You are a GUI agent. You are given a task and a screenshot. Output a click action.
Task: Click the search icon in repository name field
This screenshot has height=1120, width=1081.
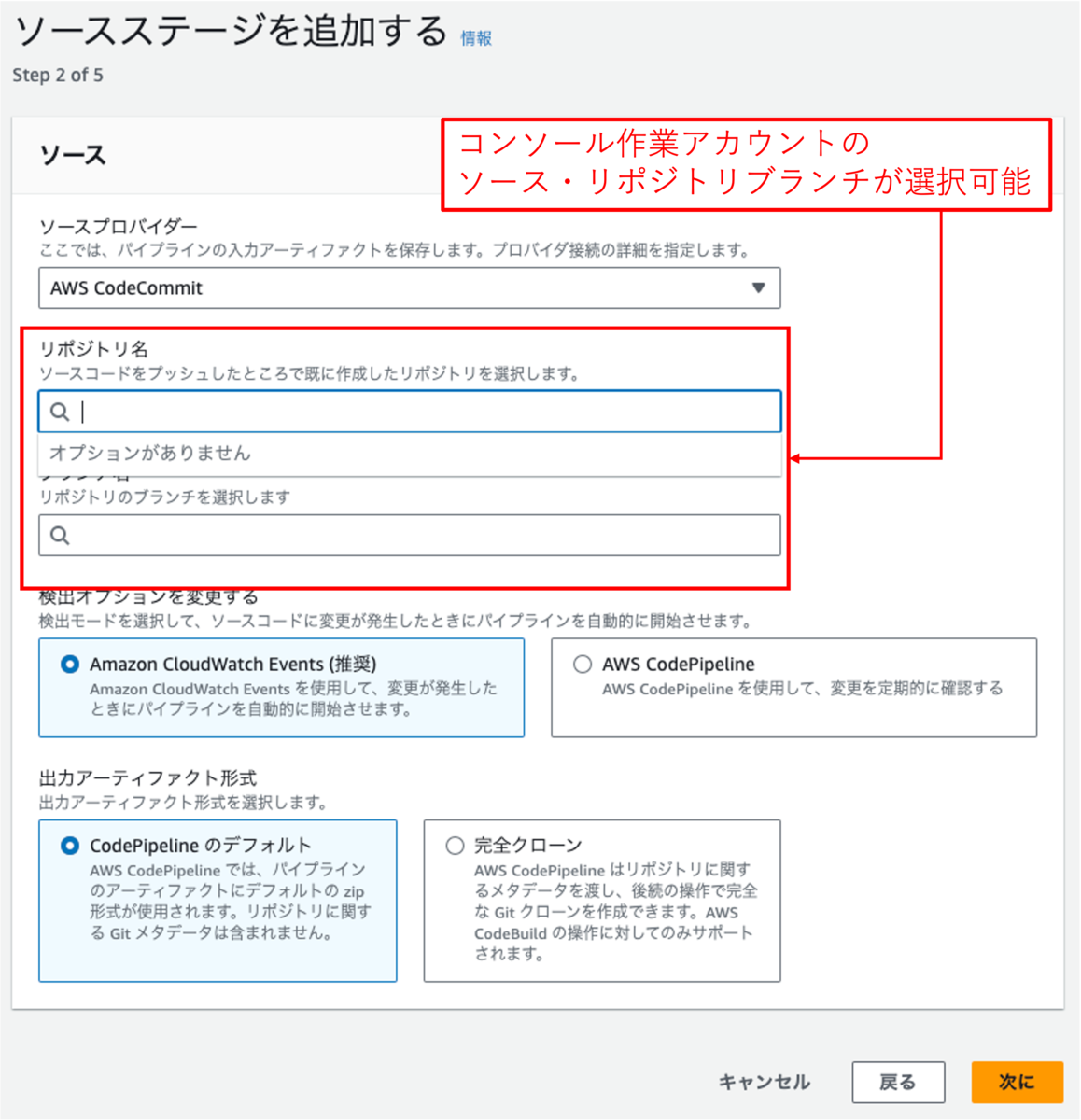[60, 412]
